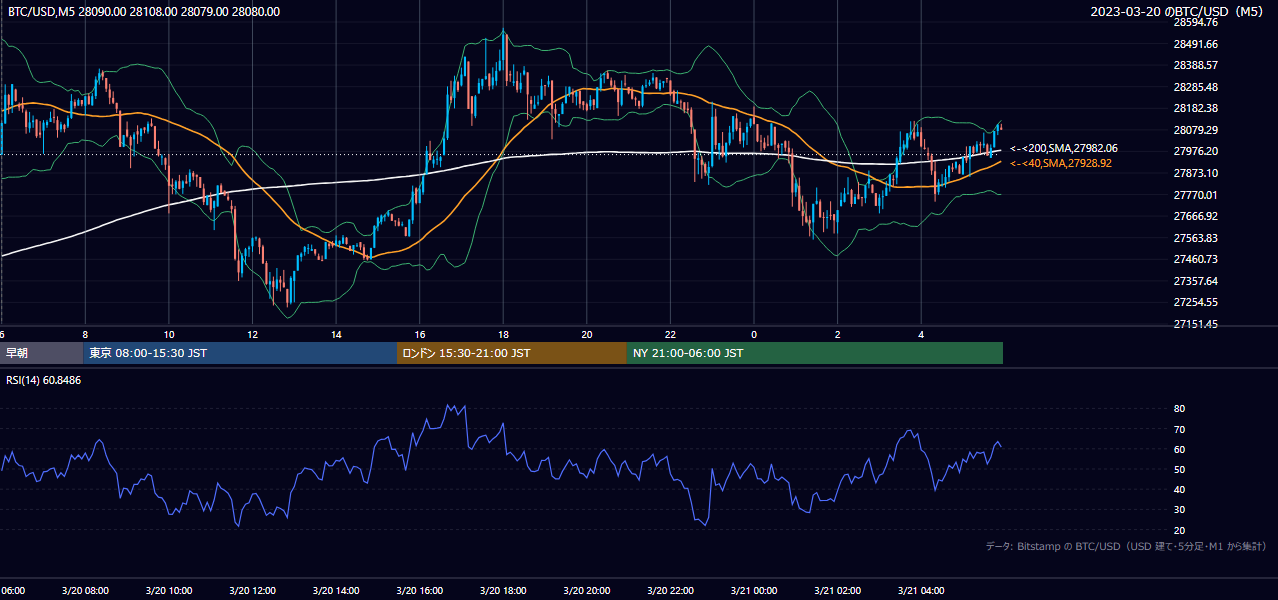Select the 3/20 22:00 bottom time label

pyautogui.click(x=670, y=591)
